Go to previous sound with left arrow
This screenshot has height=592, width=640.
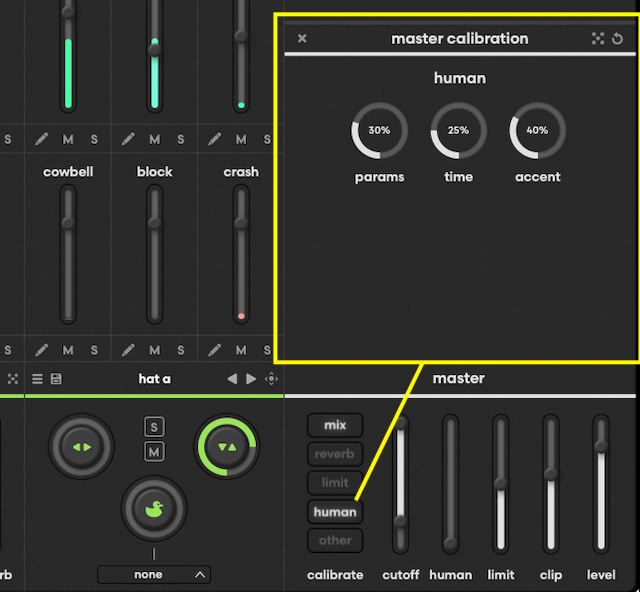(x=232, y=379)
